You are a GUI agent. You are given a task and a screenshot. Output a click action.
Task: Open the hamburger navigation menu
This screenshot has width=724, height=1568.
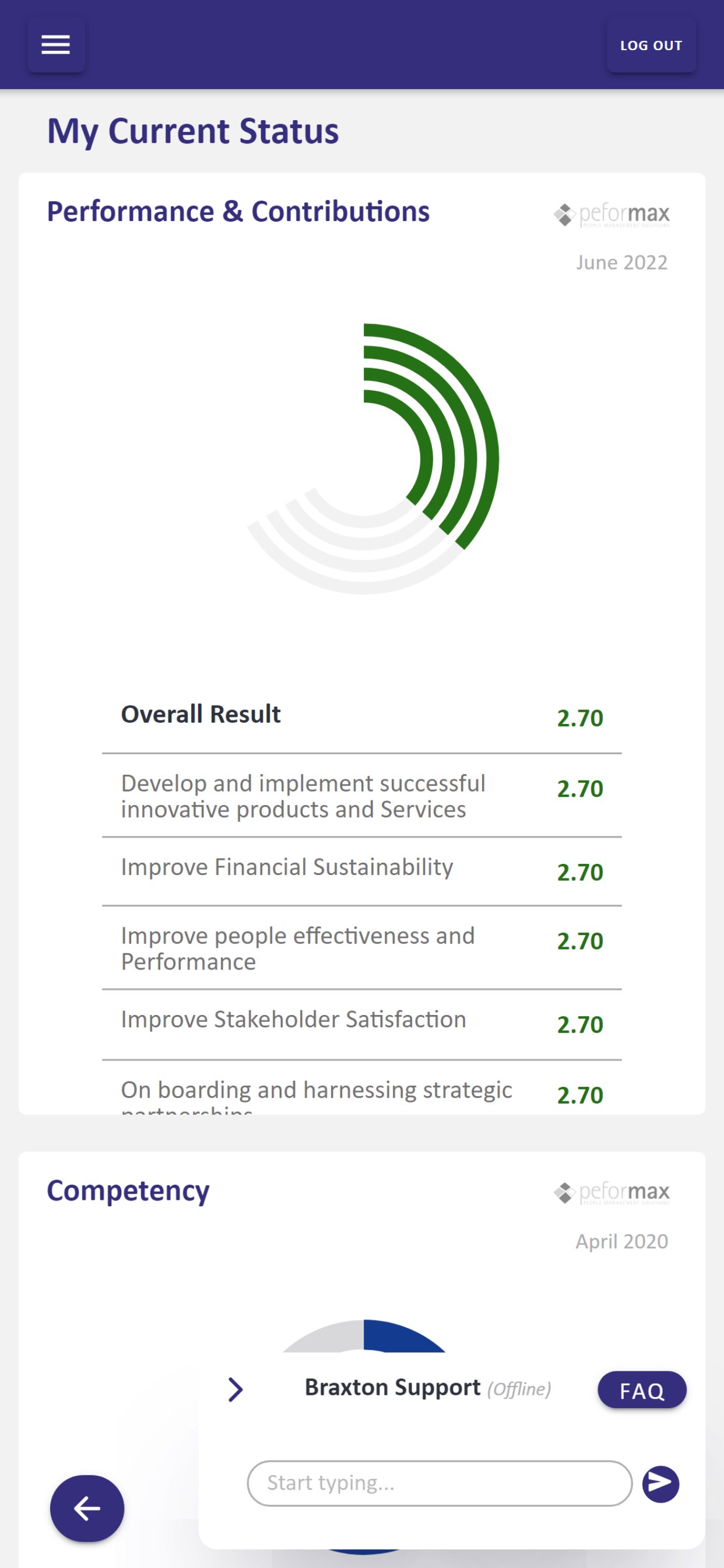coord(56,45)
